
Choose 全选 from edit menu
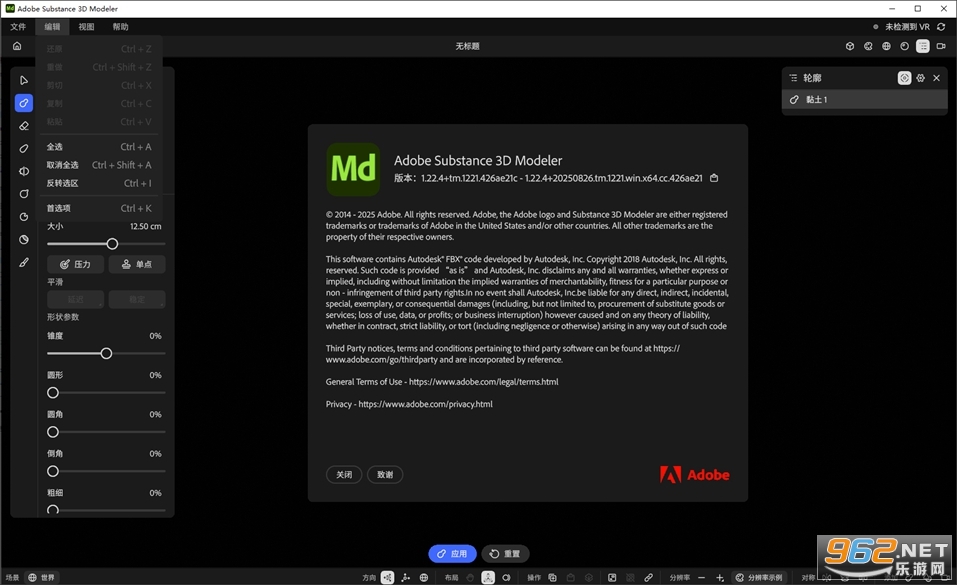pyautogui.click(x=99, y=147)
